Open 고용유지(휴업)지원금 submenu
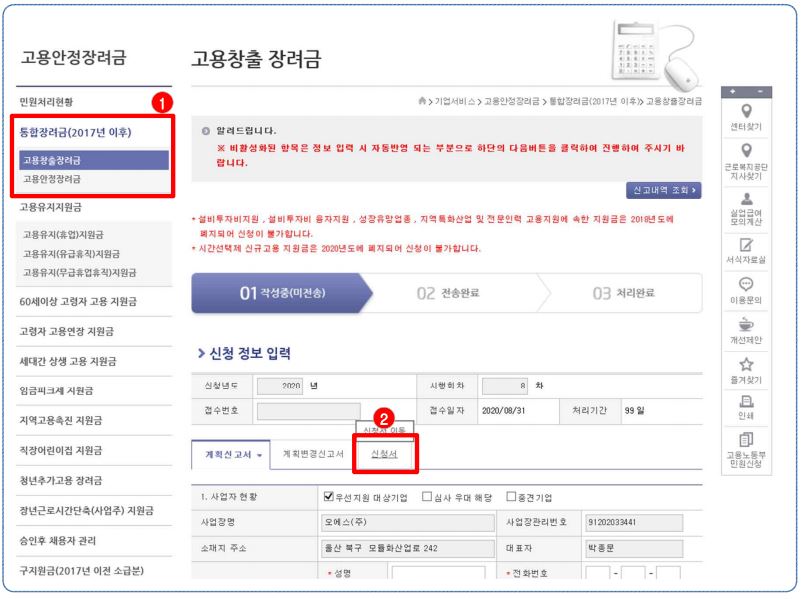This screenshot has height=599, width=803. coord(63,235)
